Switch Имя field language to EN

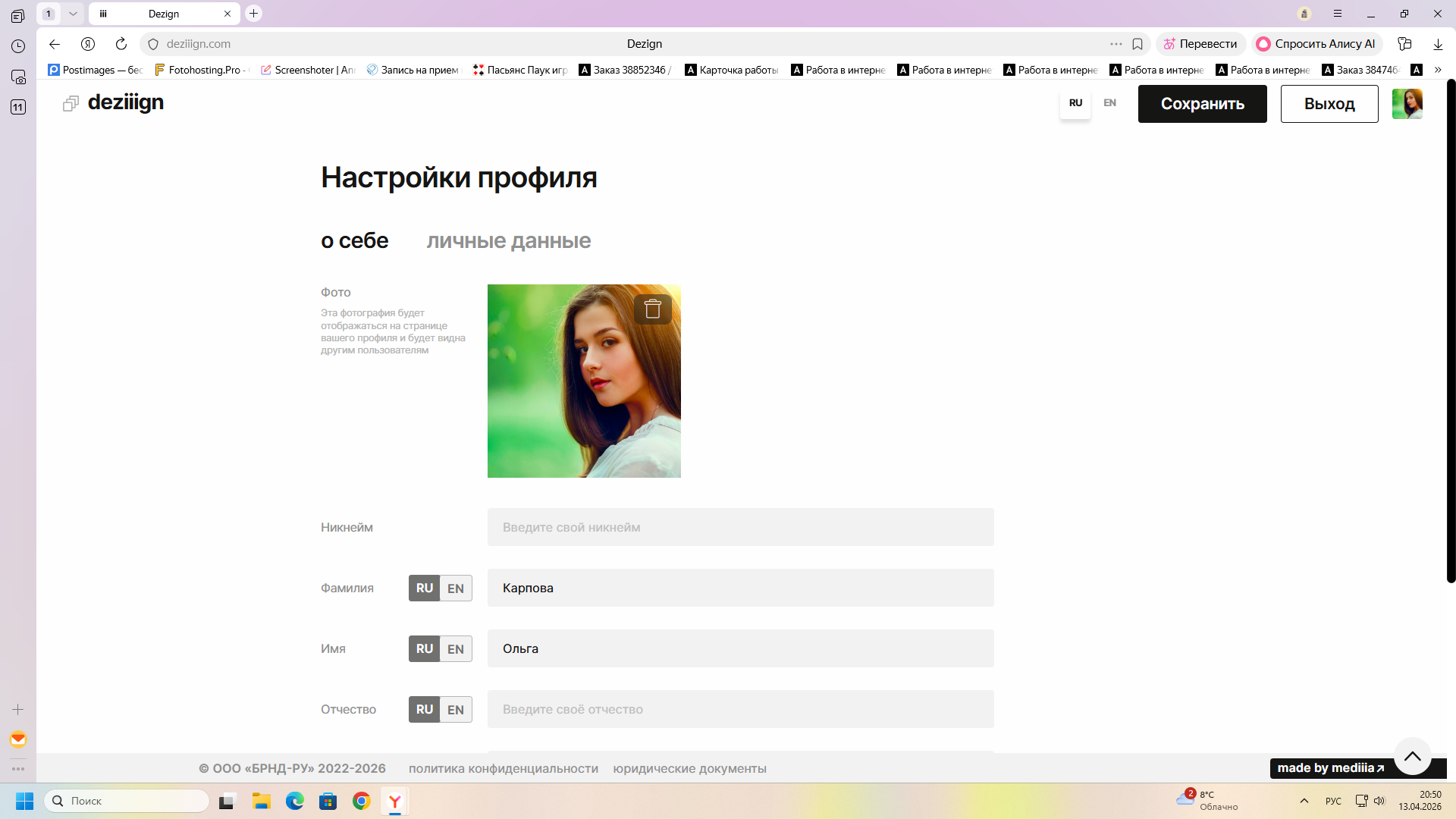[x=456, y=649]
